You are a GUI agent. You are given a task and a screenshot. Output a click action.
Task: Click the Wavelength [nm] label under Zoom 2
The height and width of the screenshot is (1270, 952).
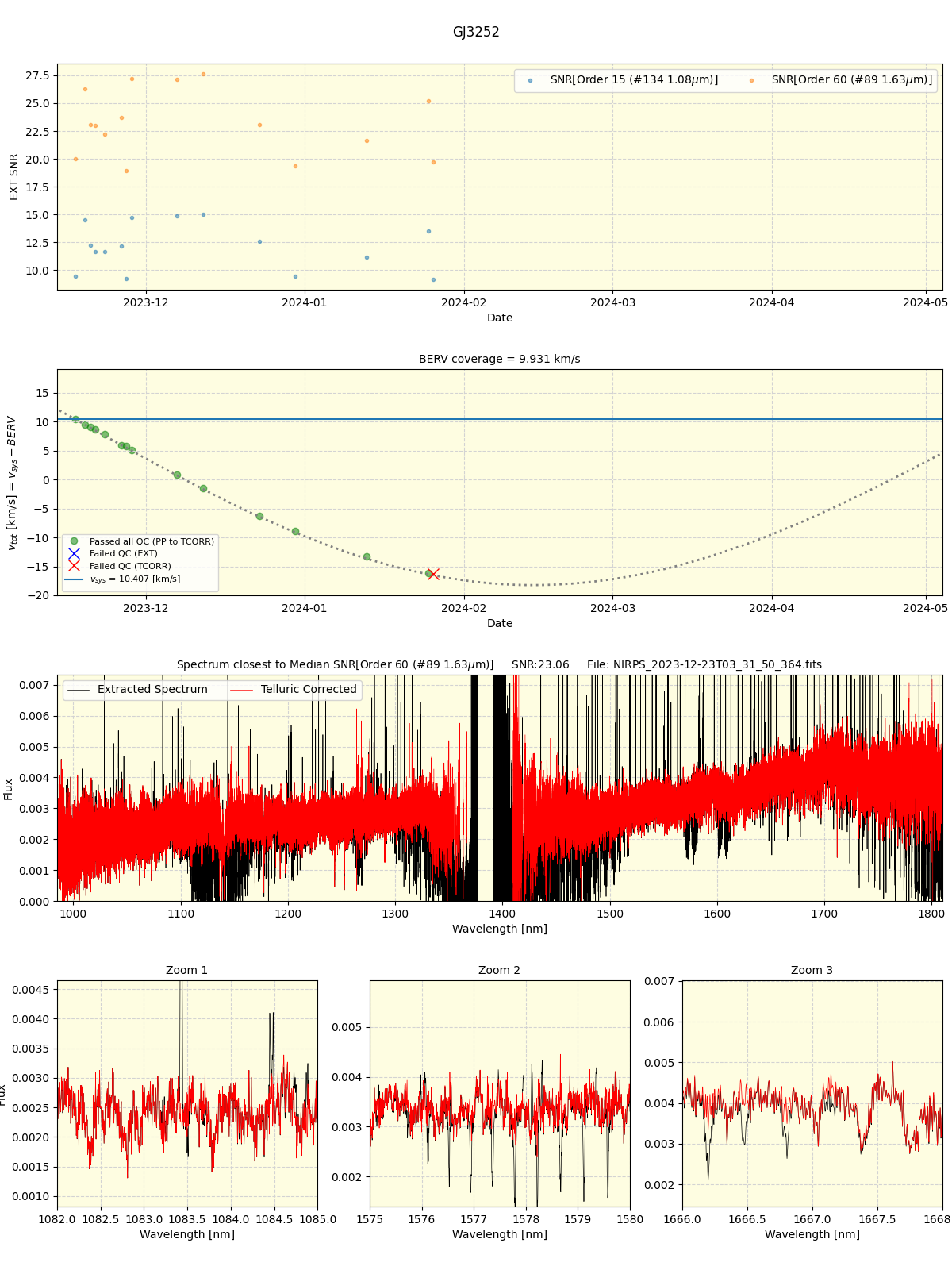click(x=500, y=1234)
